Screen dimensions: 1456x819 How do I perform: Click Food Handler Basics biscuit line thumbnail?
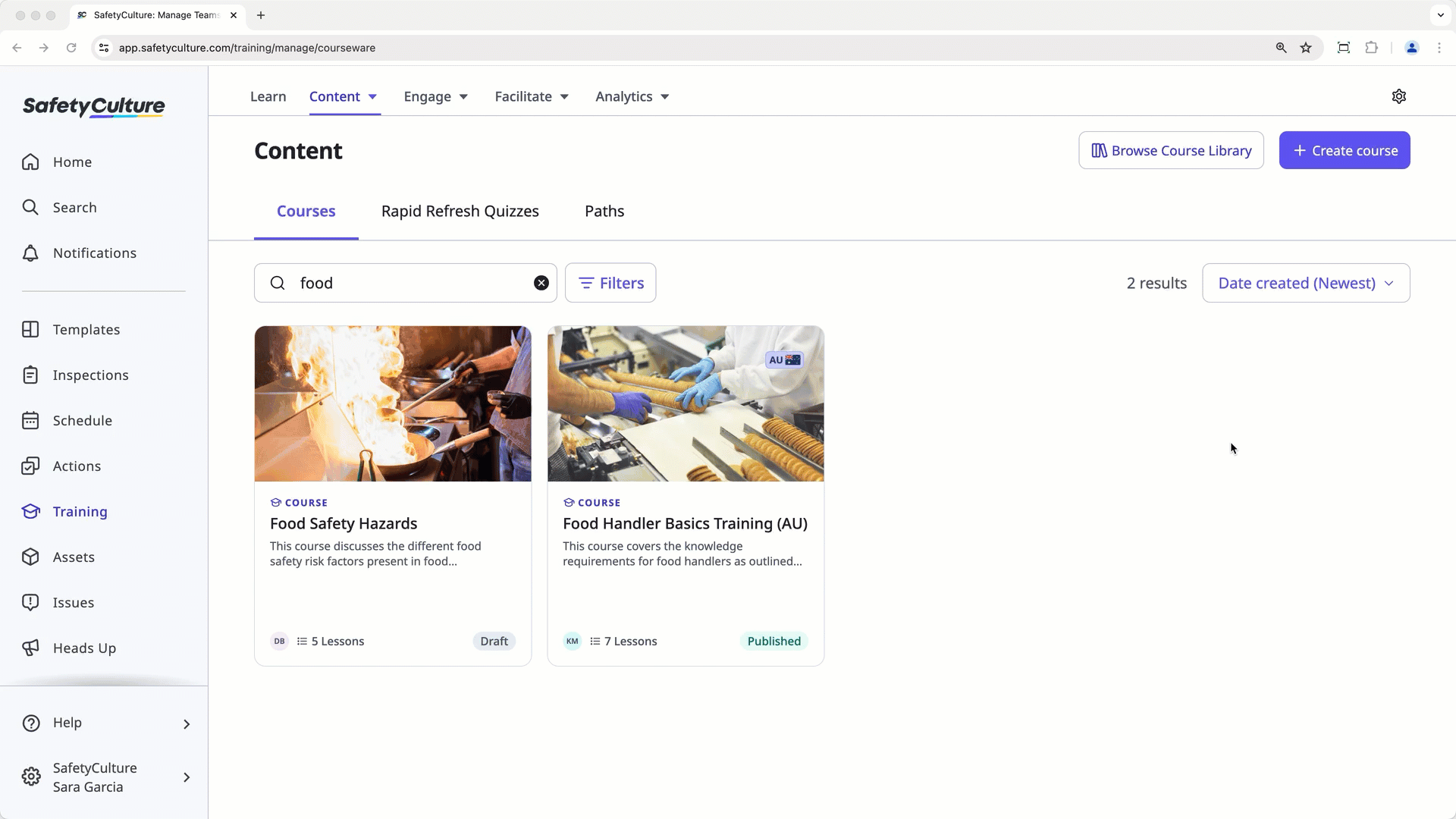point(686,403)
